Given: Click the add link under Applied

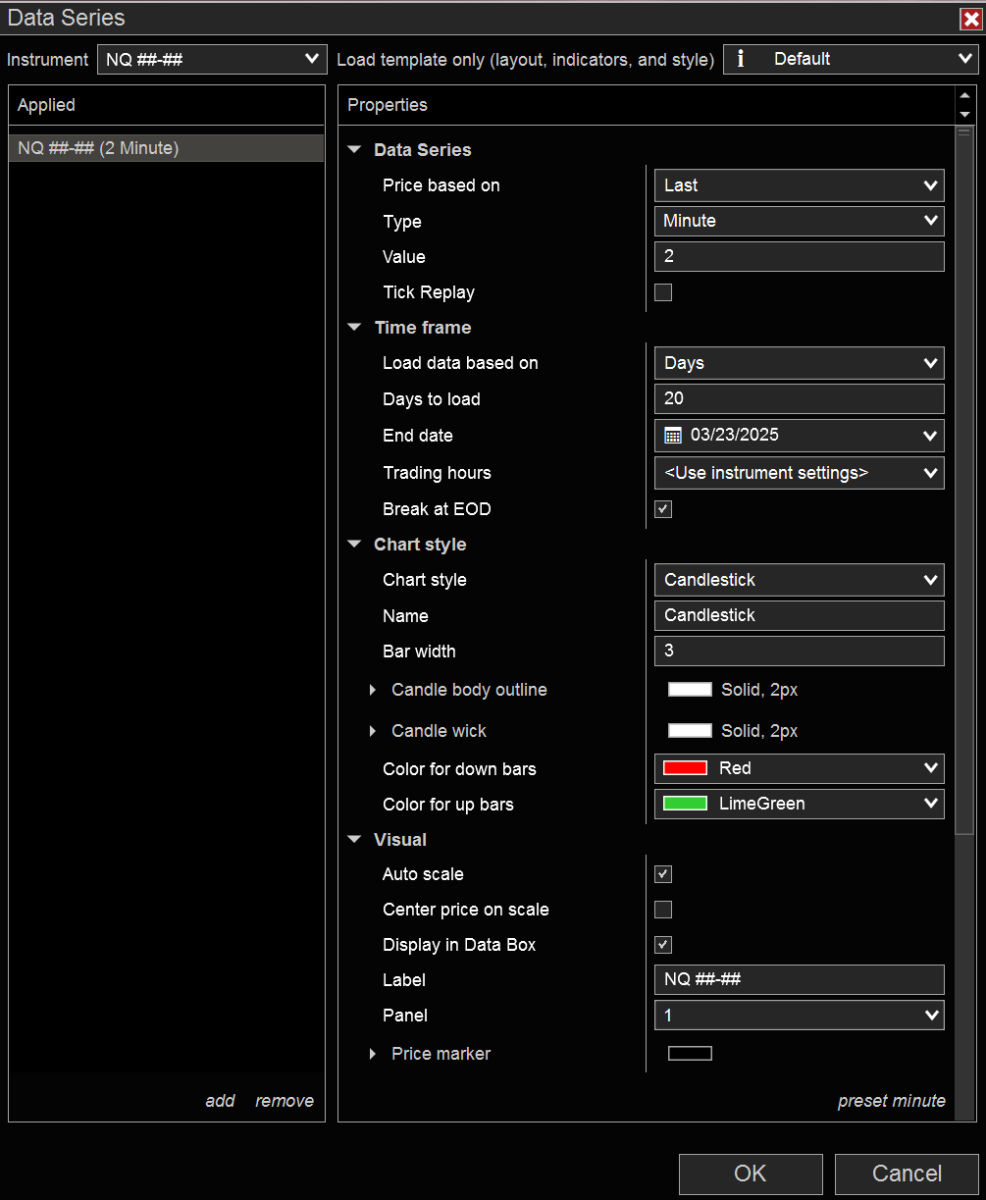Looking at the screenshot, I should (x=220, y=1101).
